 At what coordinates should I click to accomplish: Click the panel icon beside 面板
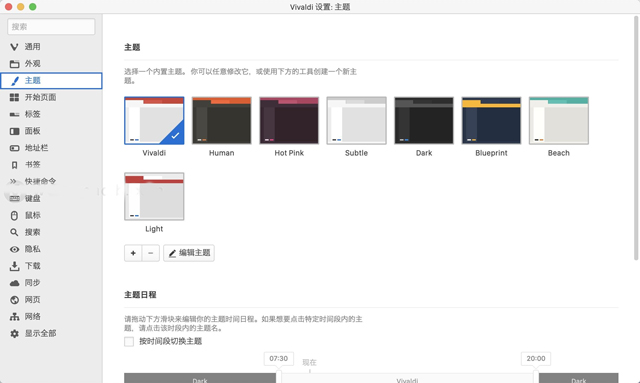[x=14, y=131]
